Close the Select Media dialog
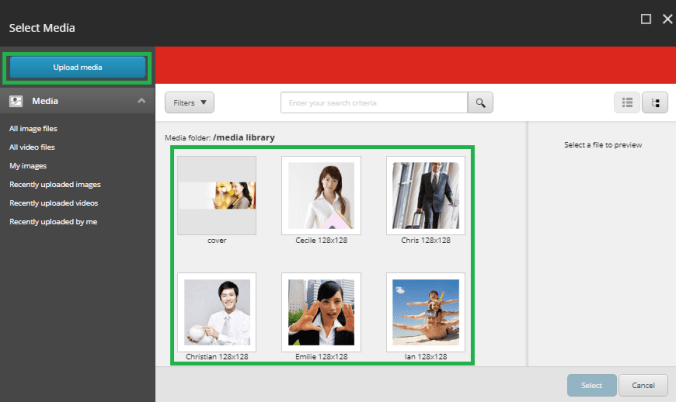 click(667, 19)
